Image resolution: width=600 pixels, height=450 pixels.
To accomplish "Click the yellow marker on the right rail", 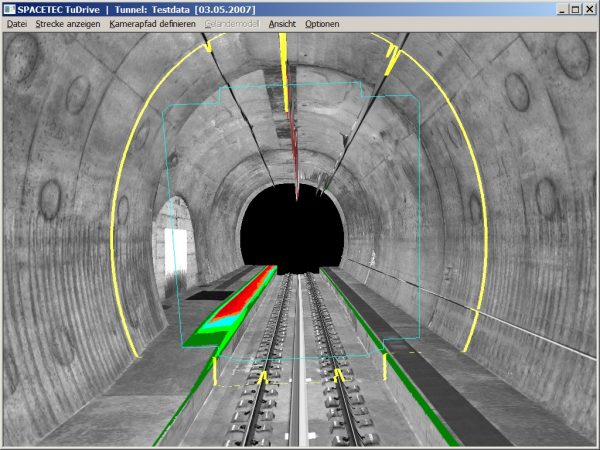I will coord(338,376).
